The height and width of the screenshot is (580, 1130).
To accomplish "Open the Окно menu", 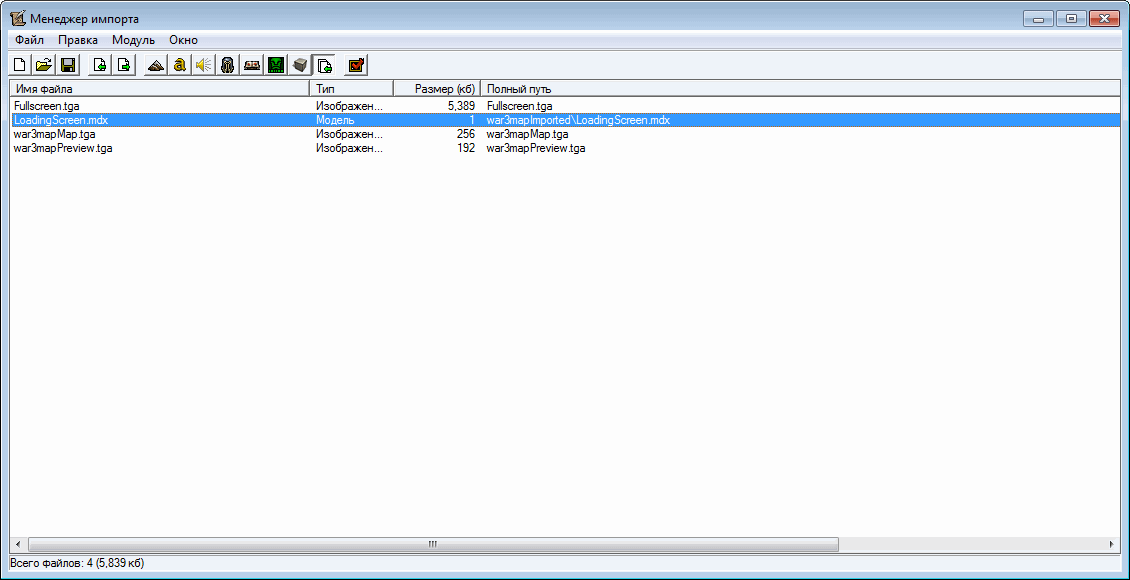I will (183, 40).
